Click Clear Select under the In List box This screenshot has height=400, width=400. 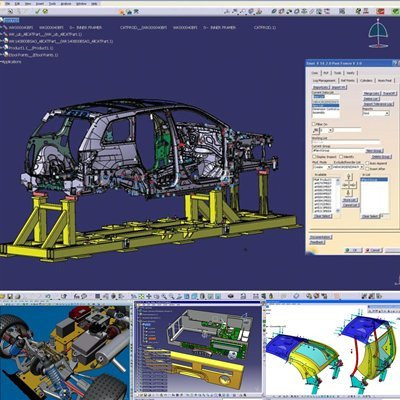pos(371,216)
